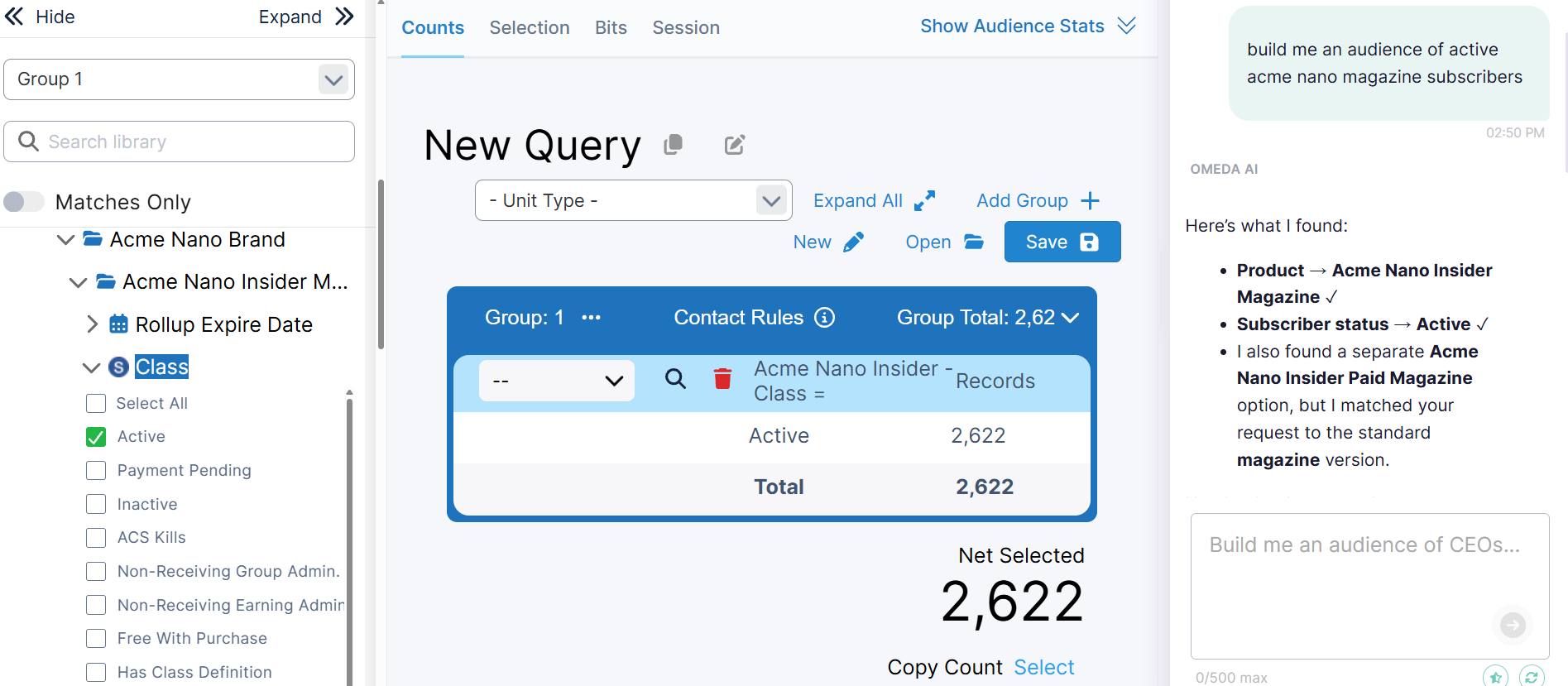
Task: Expand the Group Total chevron
Action: point(1070,318)
